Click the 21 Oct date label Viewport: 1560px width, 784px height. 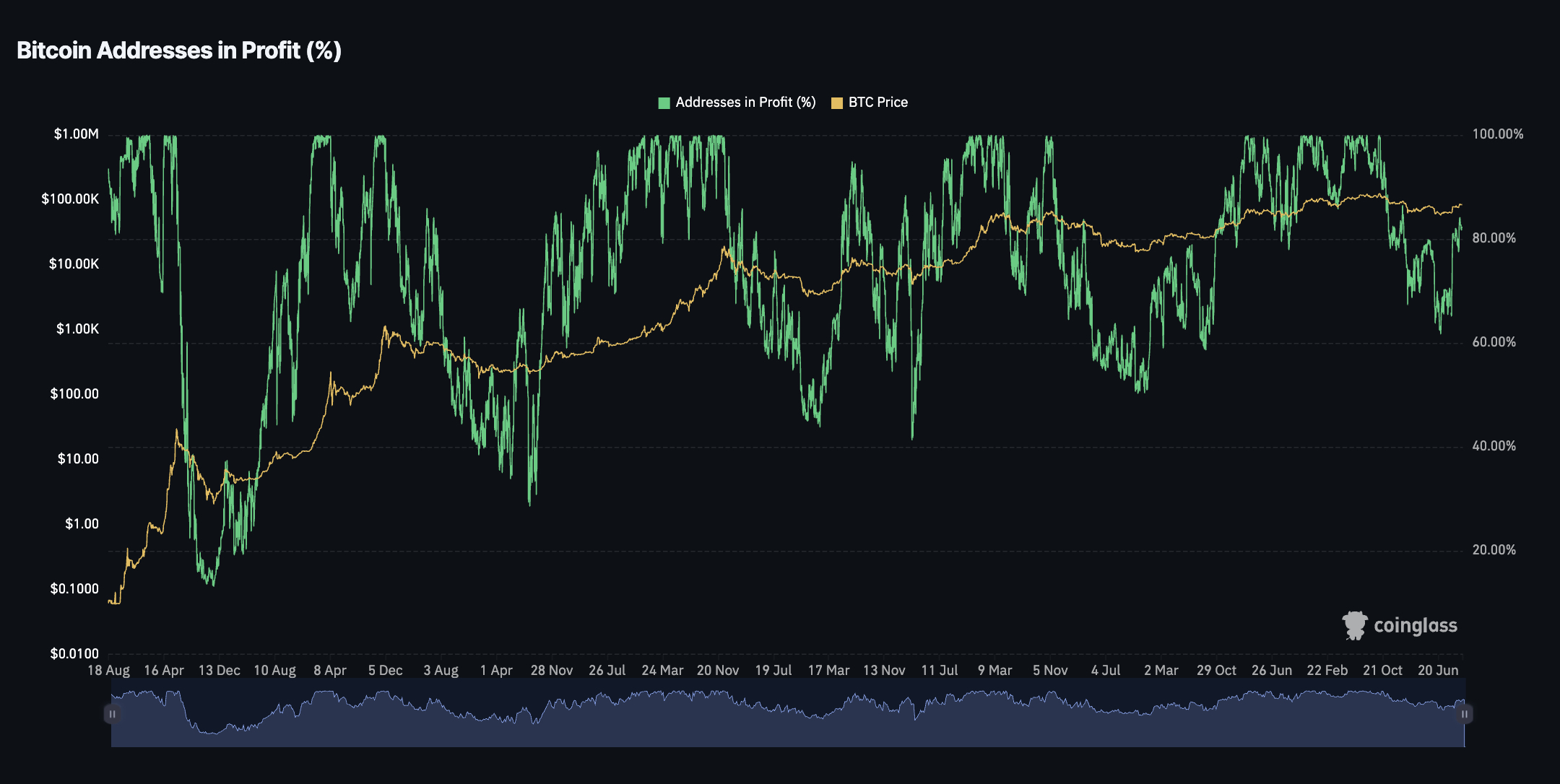tap(1382, 671)
